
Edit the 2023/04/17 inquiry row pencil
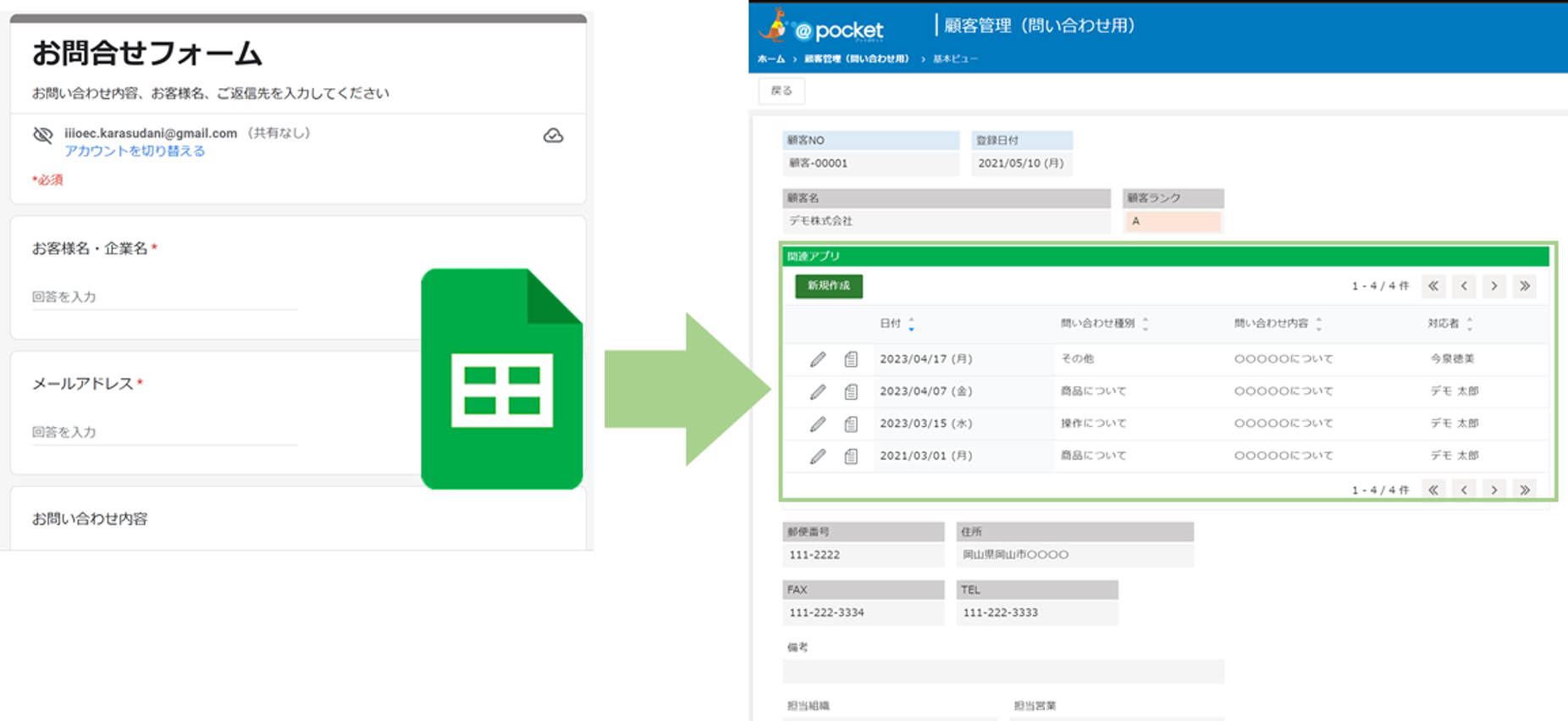tap(817, 359)
